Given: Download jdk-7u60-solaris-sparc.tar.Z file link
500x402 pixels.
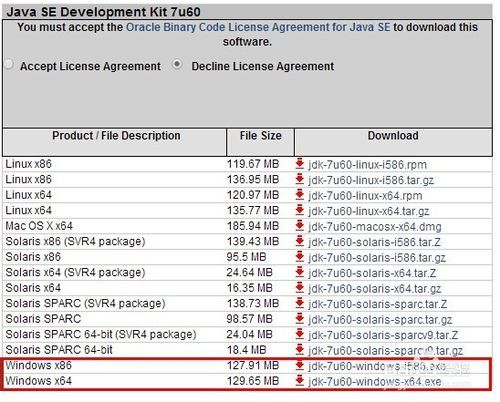Looking at the screenshot, I should tap(377, 304).
